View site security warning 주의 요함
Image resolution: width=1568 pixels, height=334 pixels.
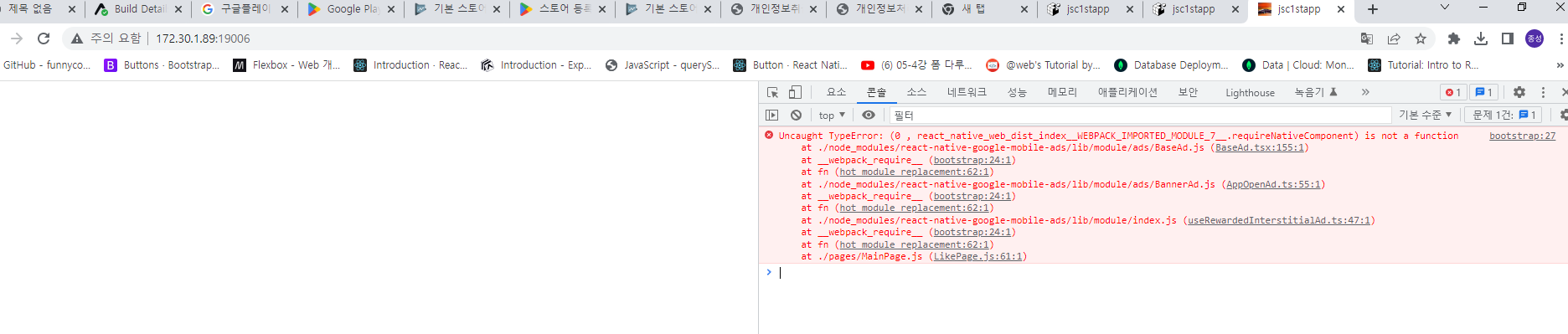coord(106,39)
